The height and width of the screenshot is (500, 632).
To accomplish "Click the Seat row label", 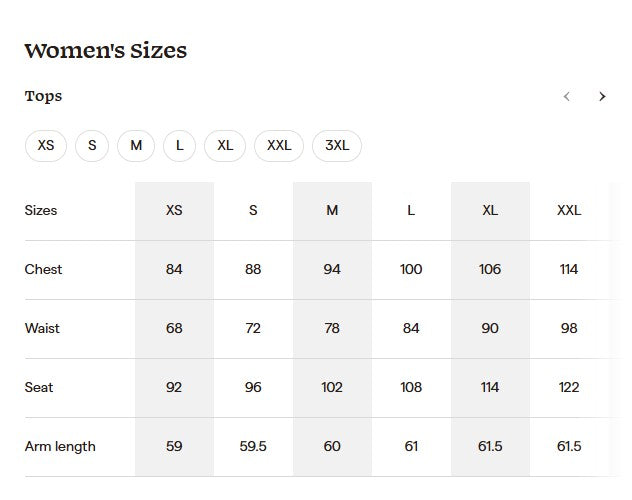I will (39, 388).
